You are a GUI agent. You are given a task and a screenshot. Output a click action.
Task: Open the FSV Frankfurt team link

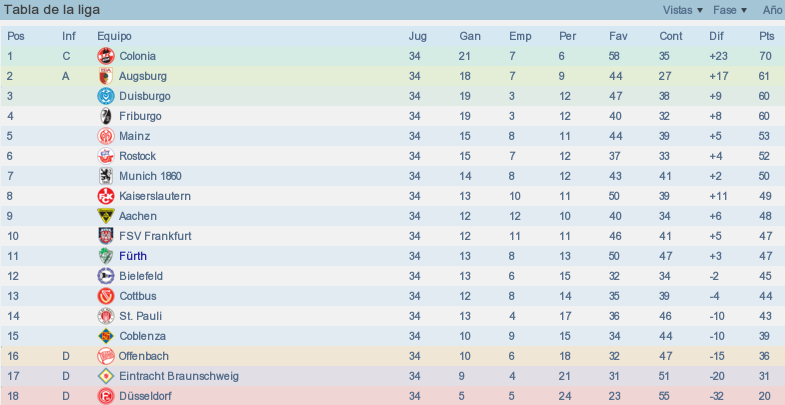pos(155,236)
